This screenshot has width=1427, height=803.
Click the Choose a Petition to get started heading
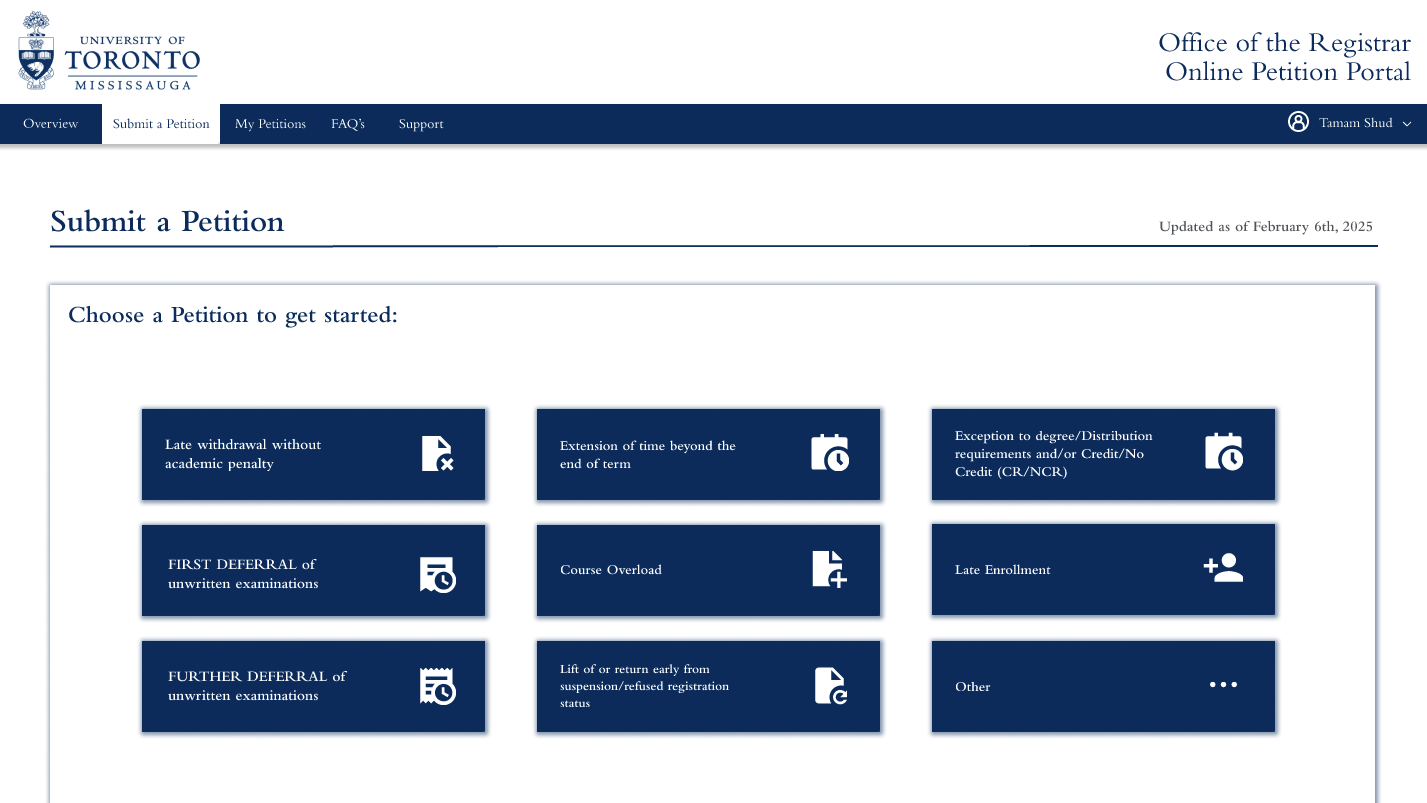coord(233,315)
